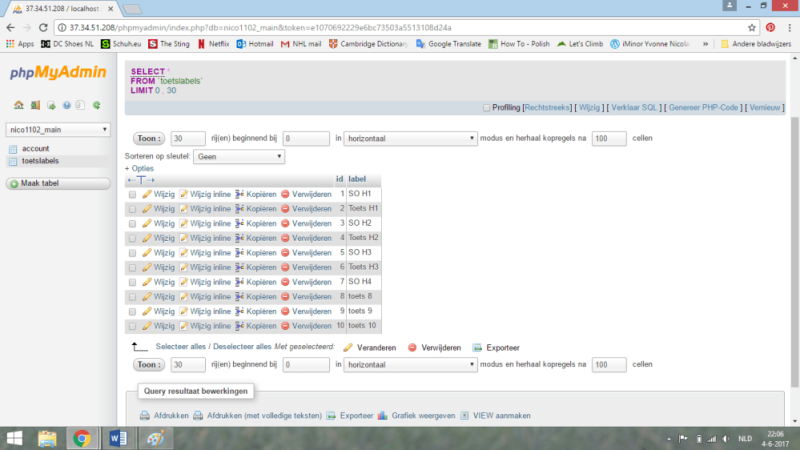The image size is (800, 450).
Task: Click the copy icon for row SO H2
Action: [239, 223]
